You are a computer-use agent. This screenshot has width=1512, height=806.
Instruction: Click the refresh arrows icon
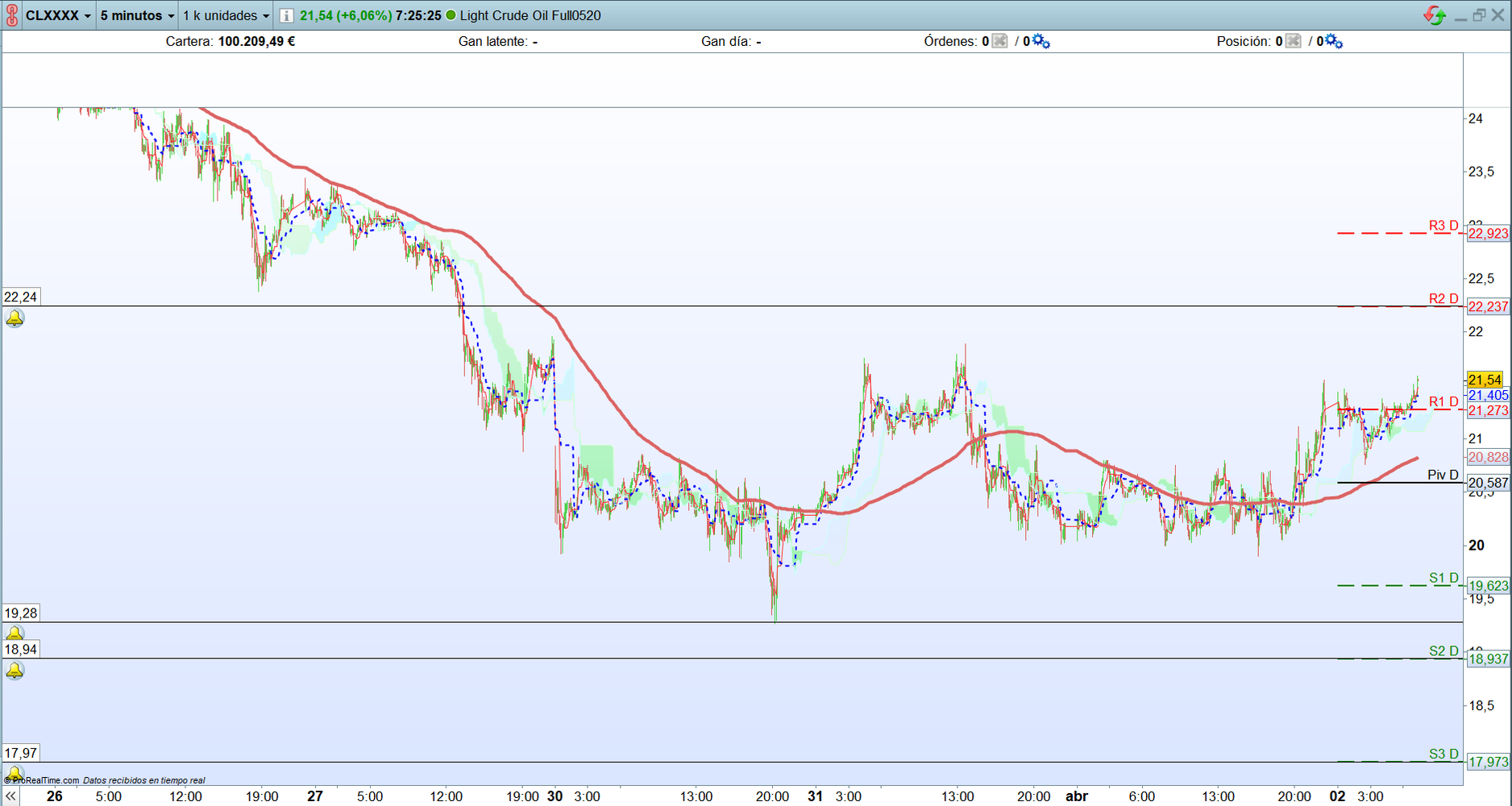click(1435, 14)
